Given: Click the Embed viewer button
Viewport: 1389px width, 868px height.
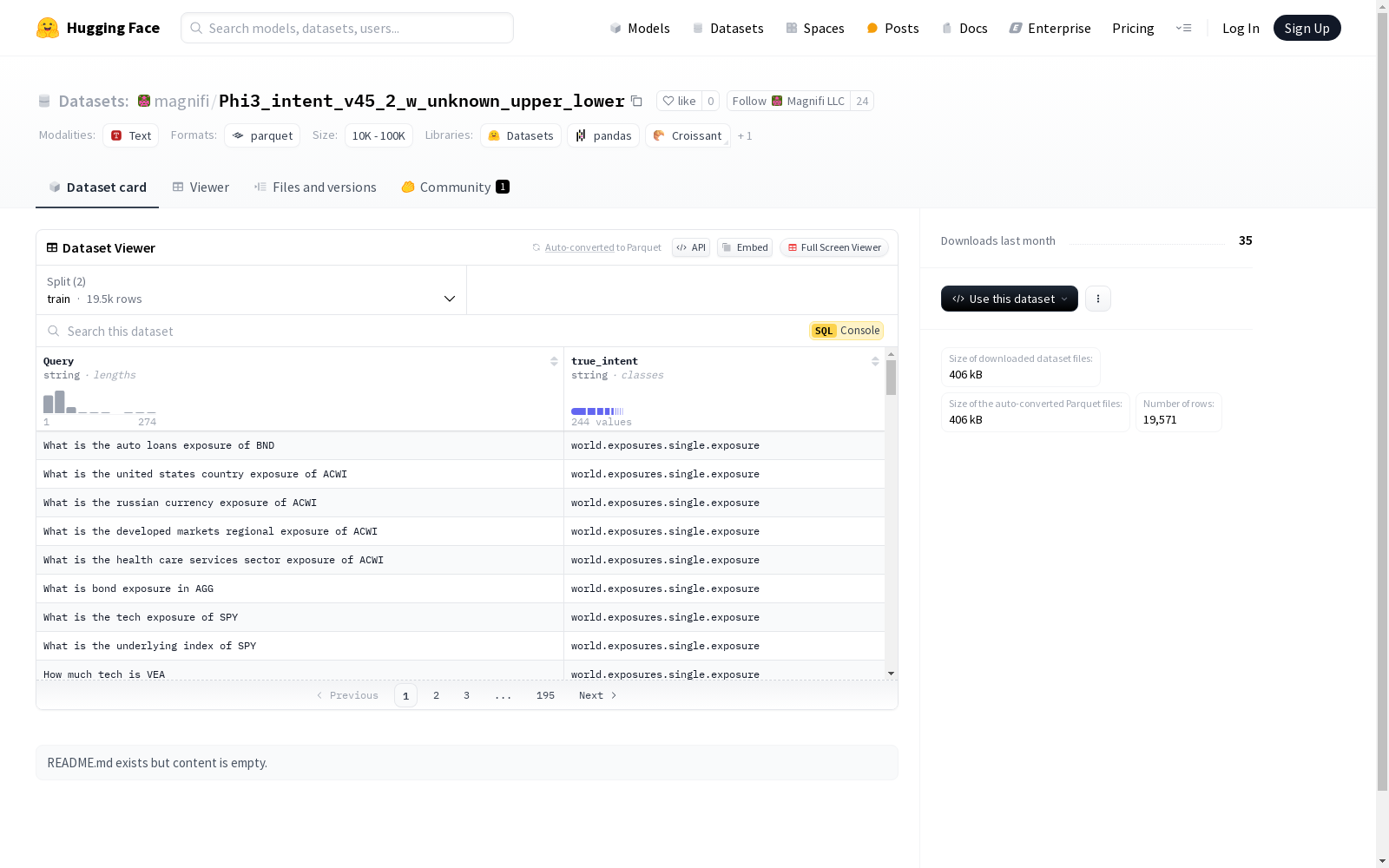Looking at the screenshot, I should pyautogui.click(x=745, y=247).
